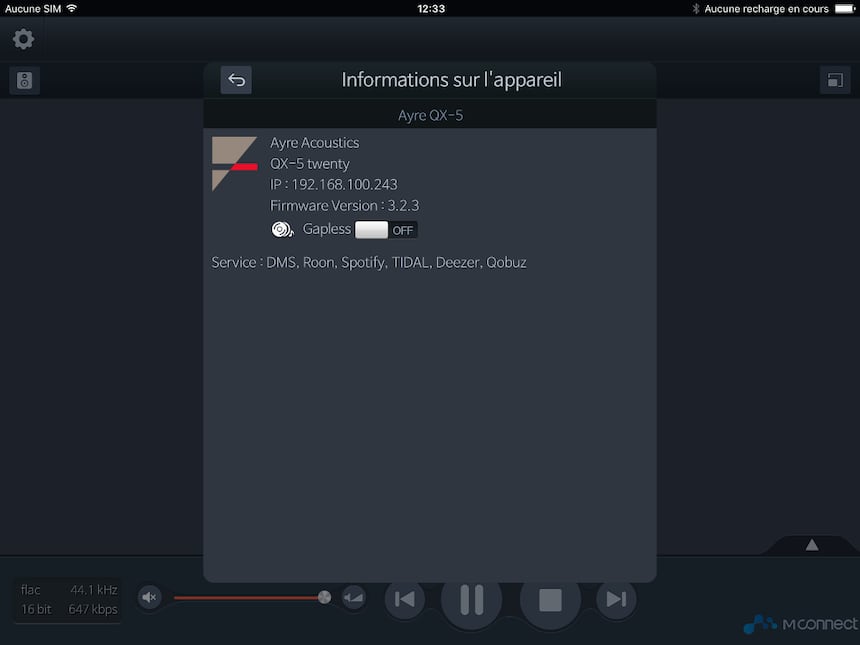
Task: Expand the panel with the up triangle
Action: 812,545
